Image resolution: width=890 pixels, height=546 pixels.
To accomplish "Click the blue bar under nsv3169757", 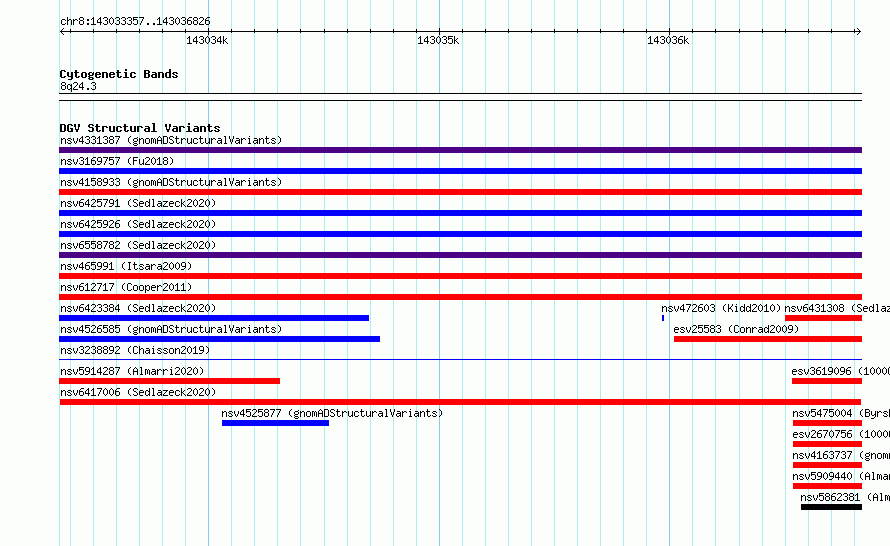I will pyautogui.click(x=460, y=171).
